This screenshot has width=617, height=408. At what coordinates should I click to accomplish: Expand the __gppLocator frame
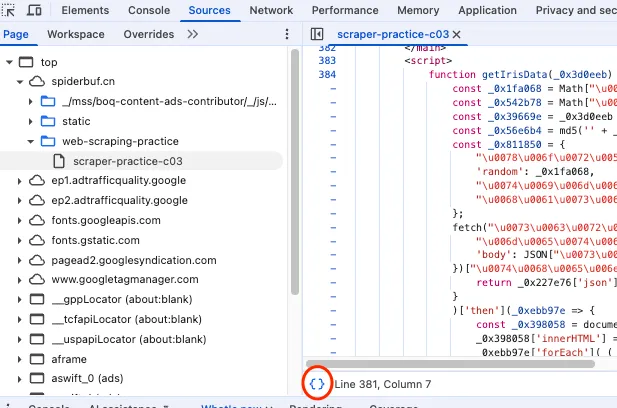pyautogui.click(x=19, y=300)
